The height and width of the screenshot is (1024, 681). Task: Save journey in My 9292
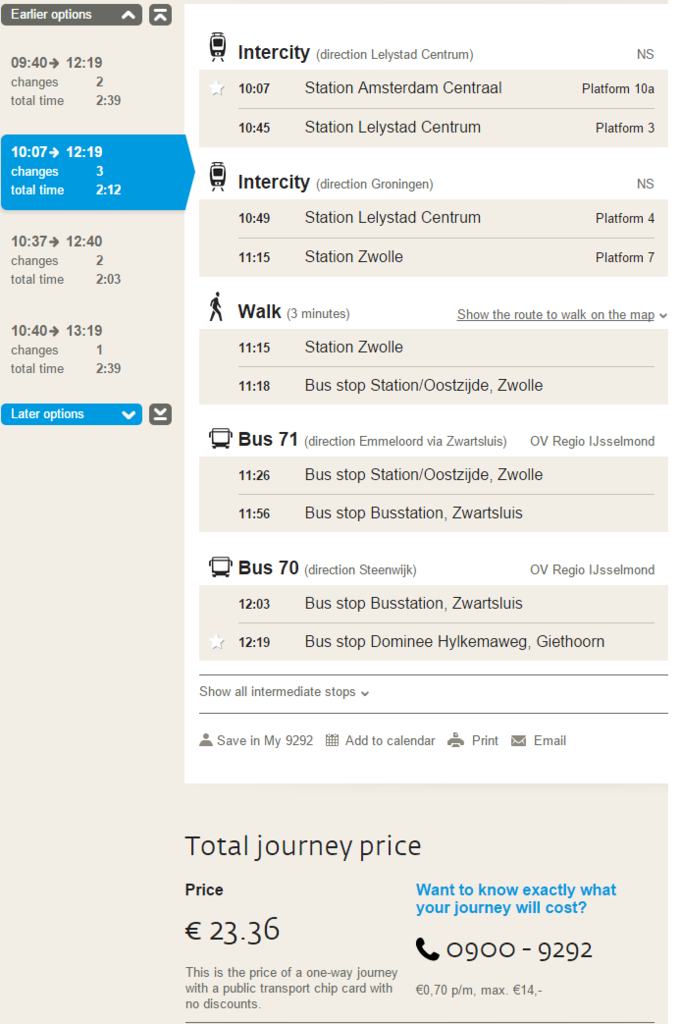point(256,741)
